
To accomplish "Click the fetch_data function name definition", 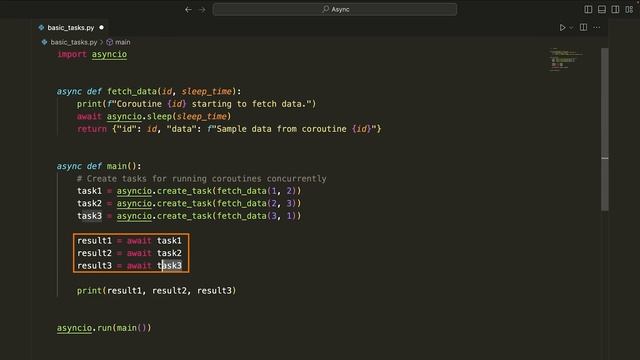I will point(132,91).
